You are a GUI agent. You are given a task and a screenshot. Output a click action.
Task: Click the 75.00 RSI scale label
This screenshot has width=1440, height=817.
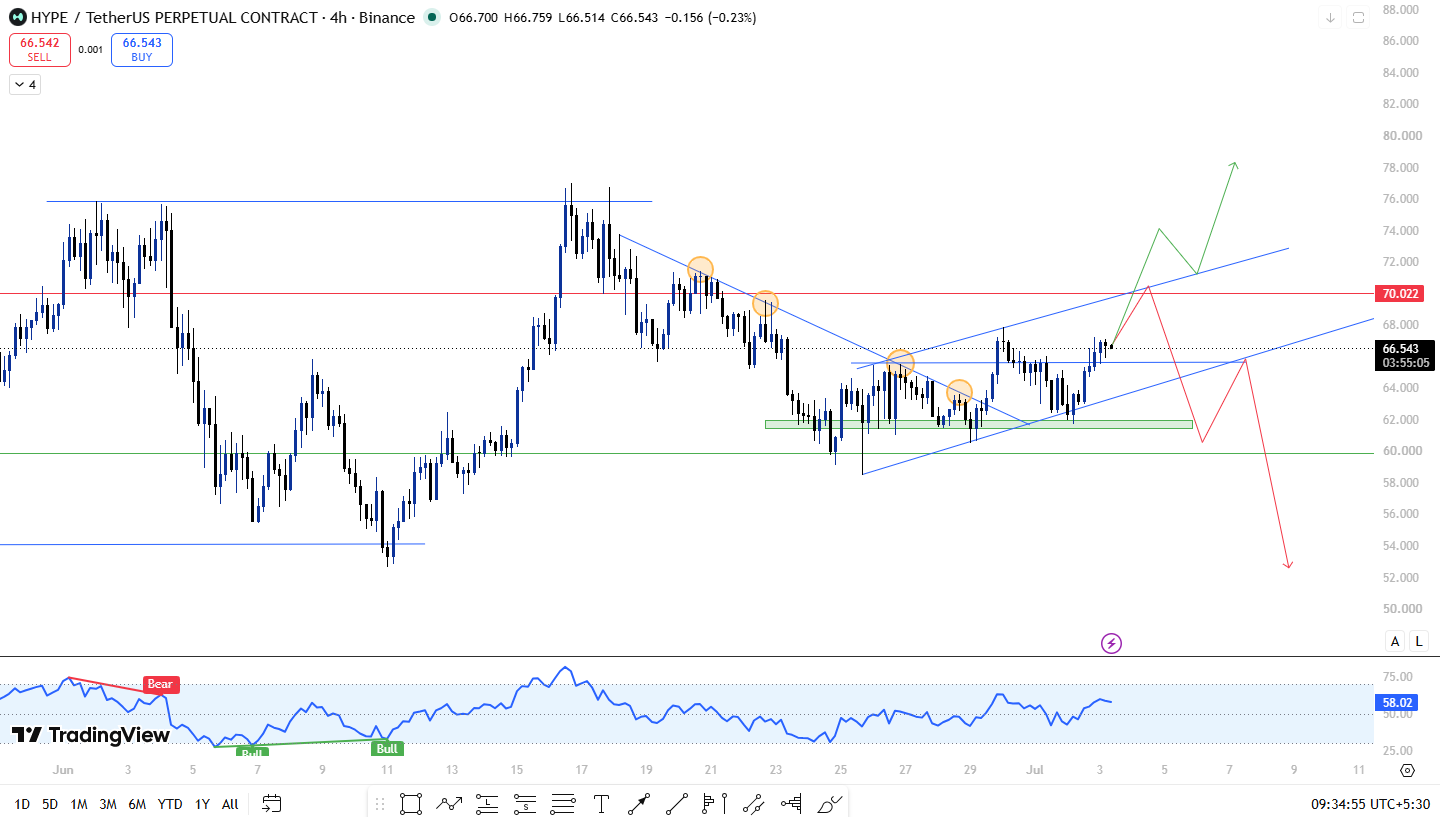point(1397,677)
